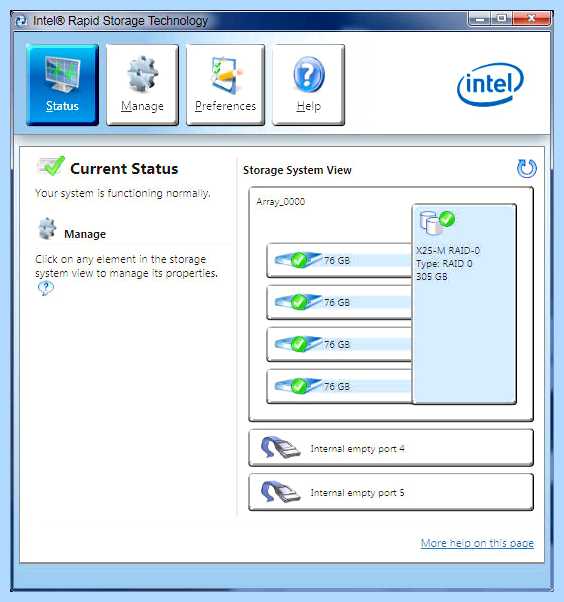Click the title bar application icon

[22, 20]
